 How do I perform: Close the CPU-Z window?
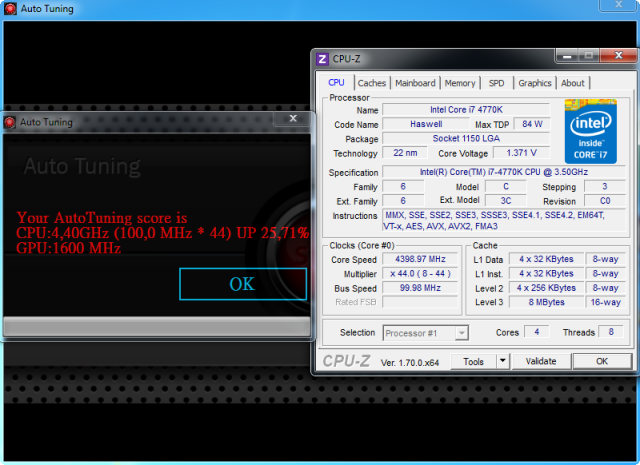pyautogui.click(x=618, y=55)
